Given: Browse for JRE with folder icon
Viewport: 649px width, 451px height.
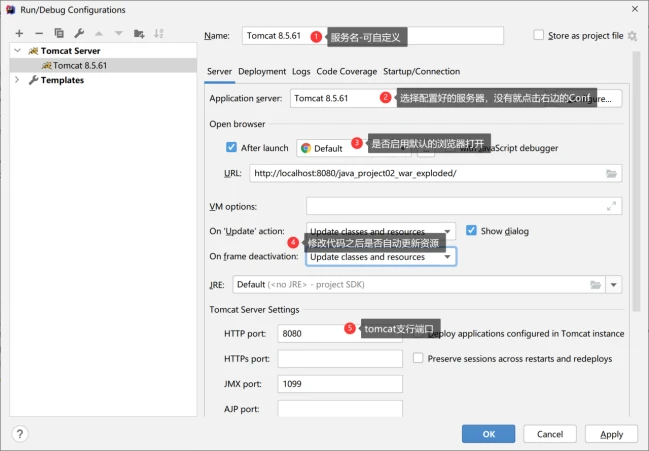Looking at the screenshot, I should pyautogui.click(x=596, y=285).
